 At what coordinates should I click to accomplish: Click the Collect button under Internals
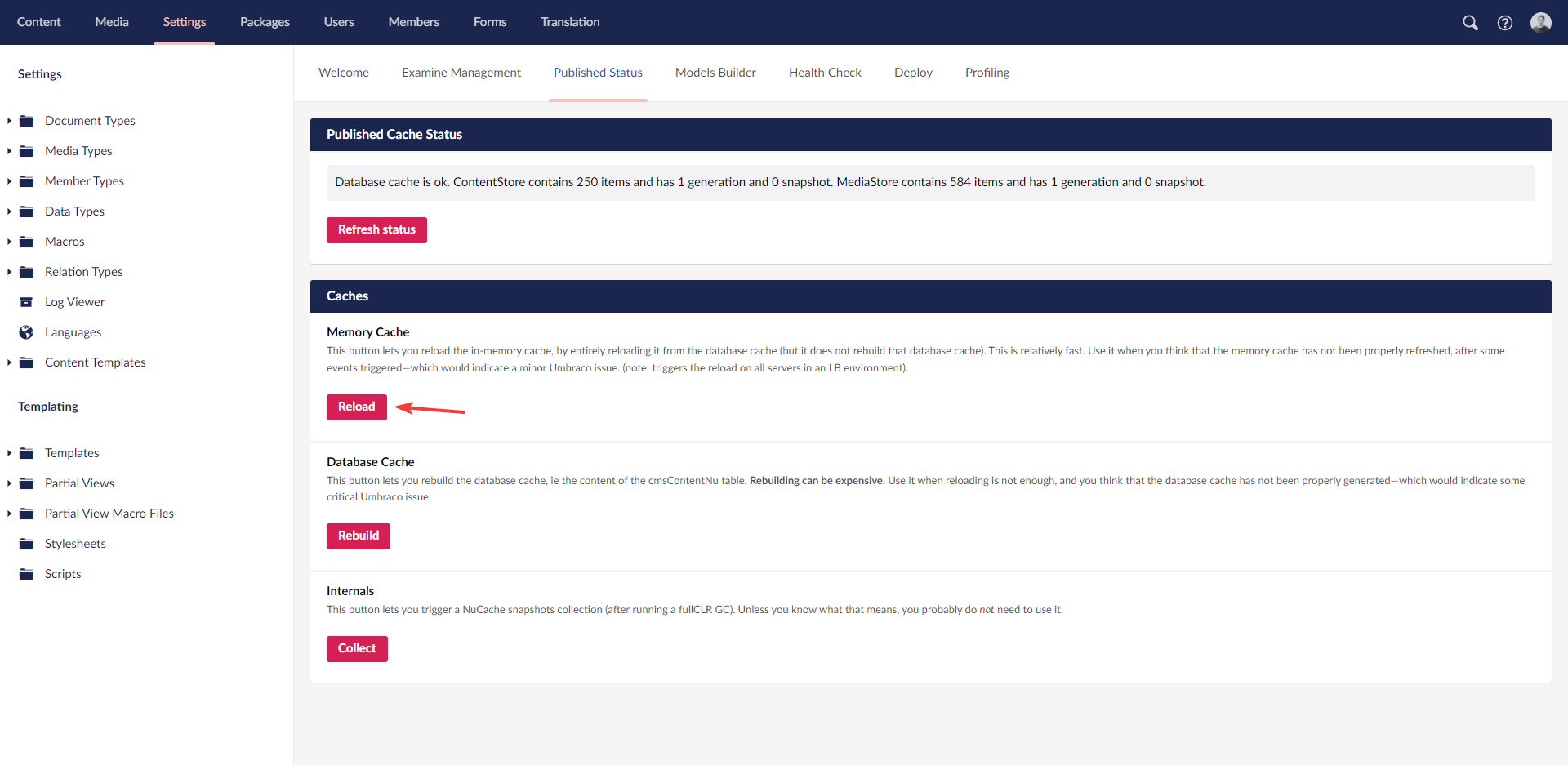click(357, 648)
